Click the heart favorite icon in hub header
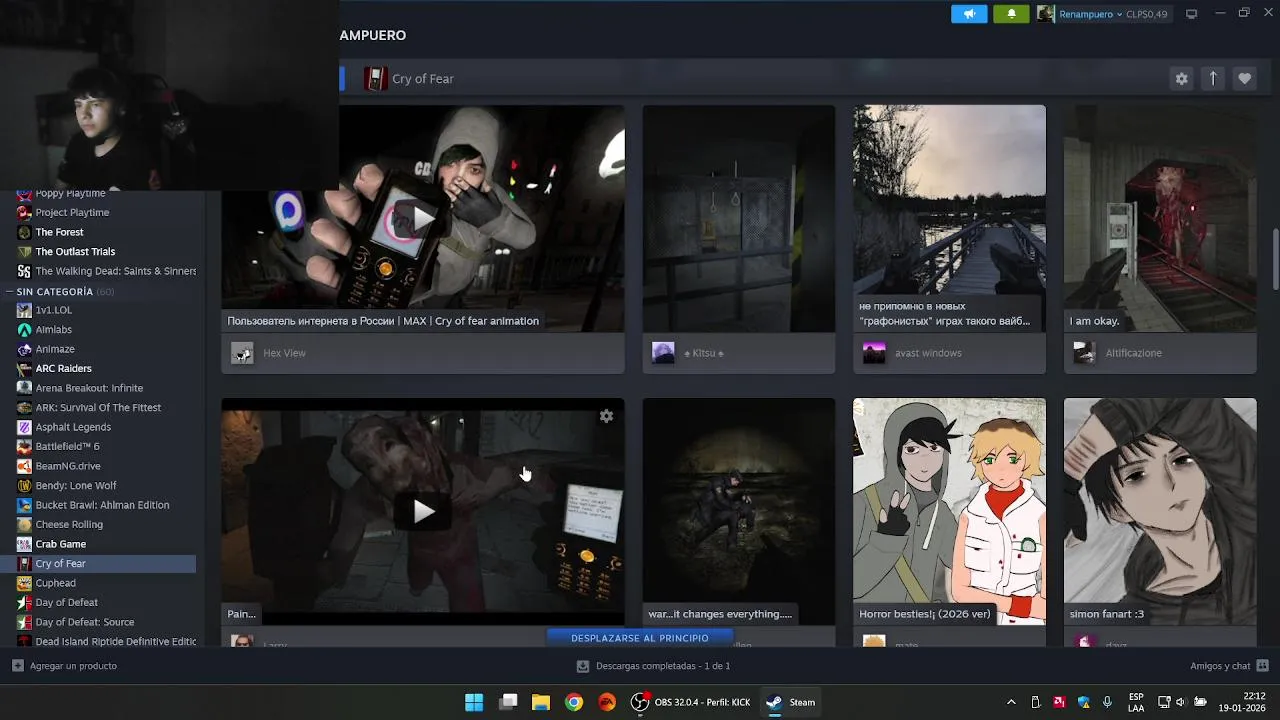 click(x=1244, y=78)
